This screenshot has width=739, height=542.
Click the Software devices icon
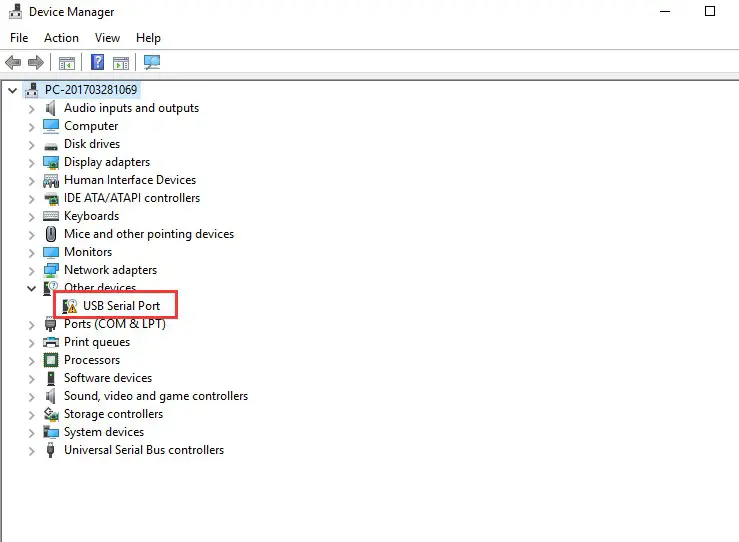tap(51, 378)
